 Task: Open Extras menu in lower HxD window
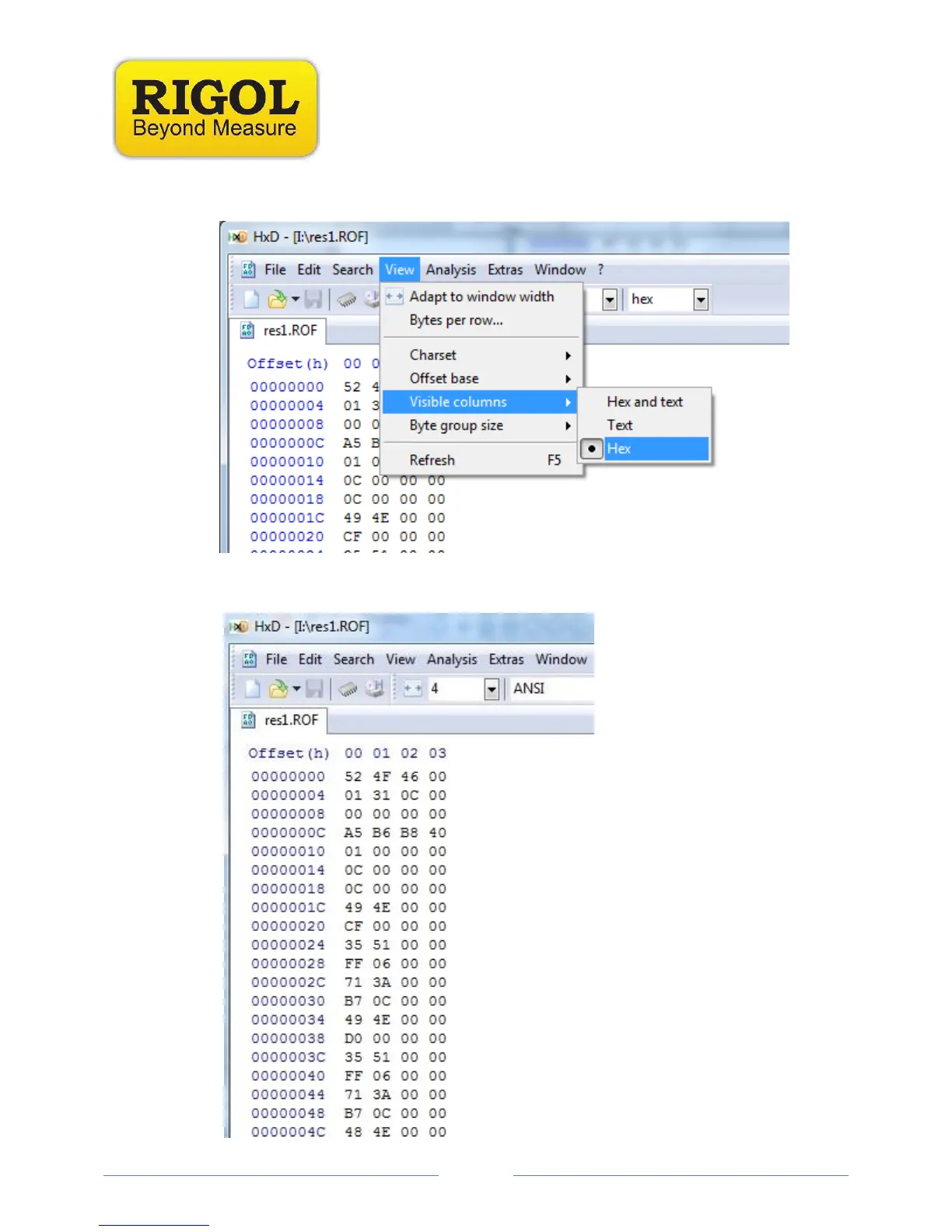506,659
